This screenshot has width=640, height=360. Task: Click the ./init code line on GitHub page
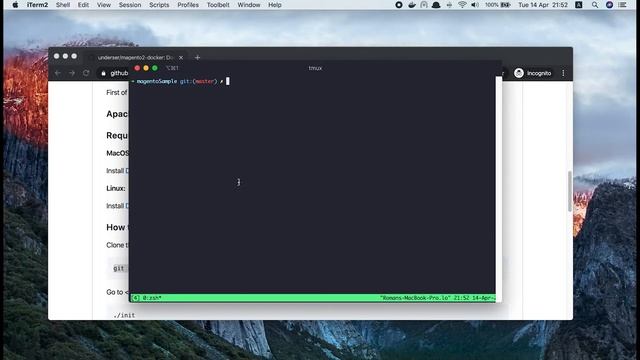point(124,315)
